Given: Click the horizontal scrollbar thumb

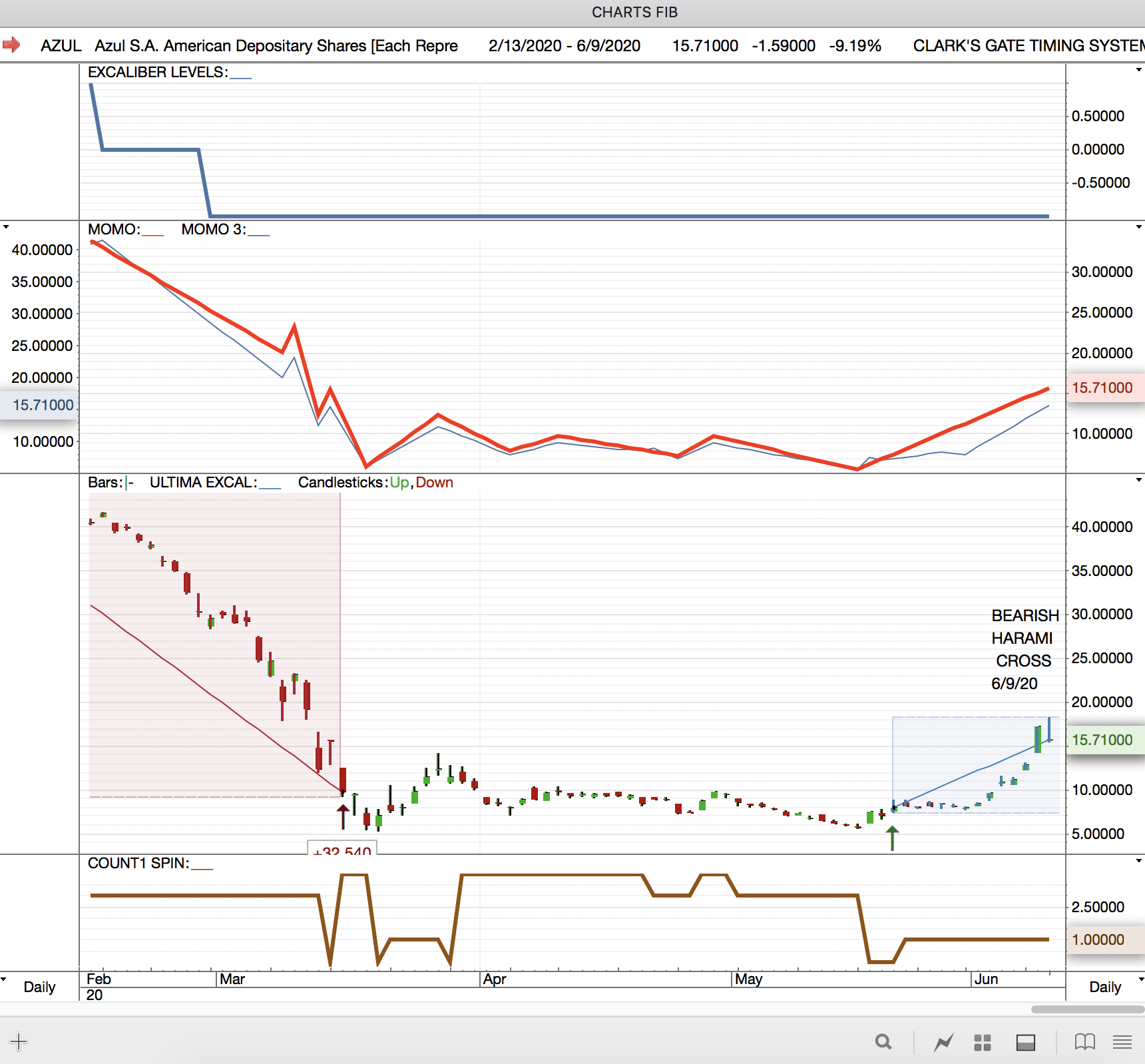Looking at the screenshot, I should [1088, 1009].
